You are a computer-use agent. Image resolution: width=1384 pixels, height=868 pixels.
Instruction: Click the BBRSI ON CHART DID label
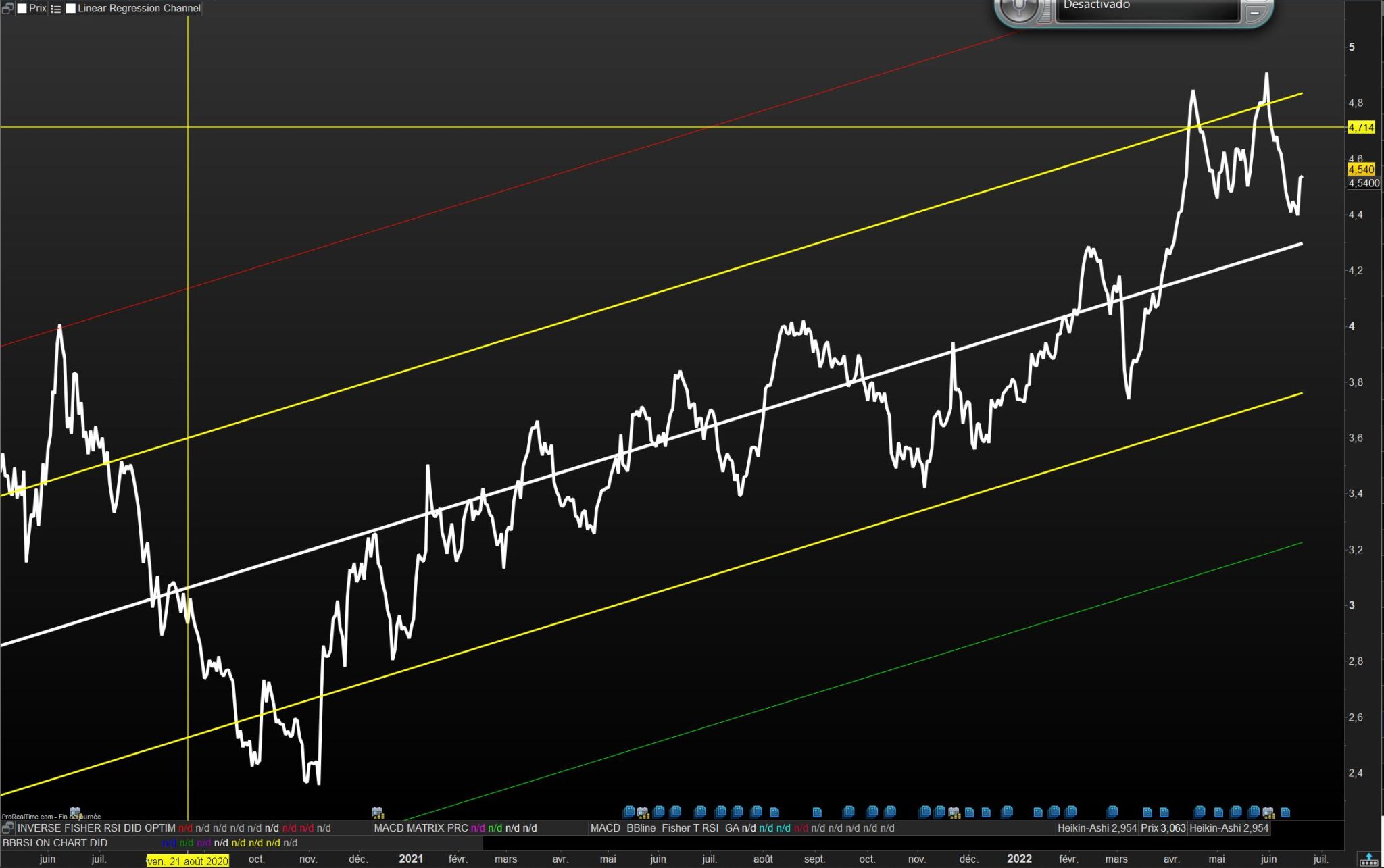tap(55, 842)
